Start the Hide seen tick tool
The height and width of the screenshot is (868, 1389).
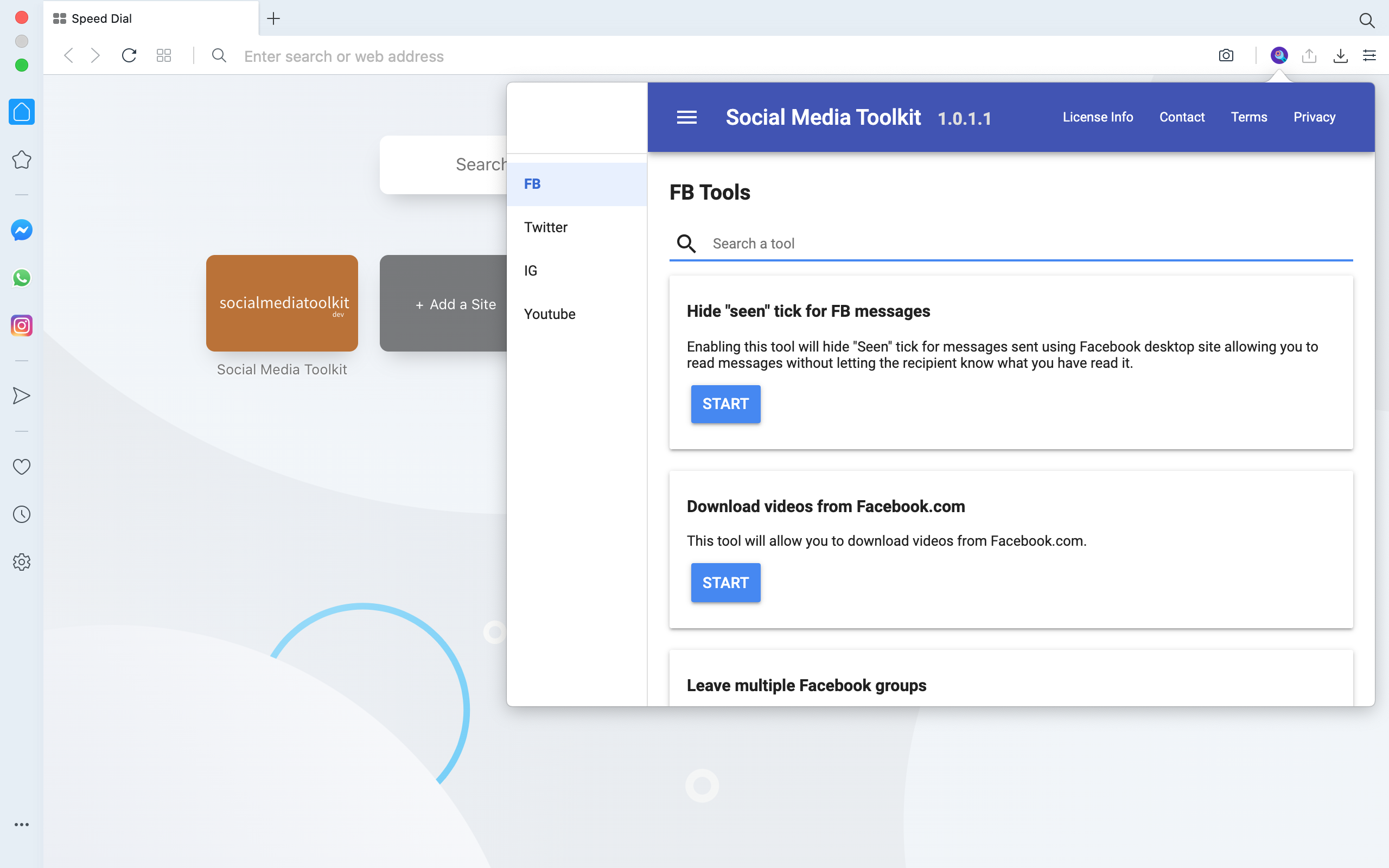click(725, 404)
